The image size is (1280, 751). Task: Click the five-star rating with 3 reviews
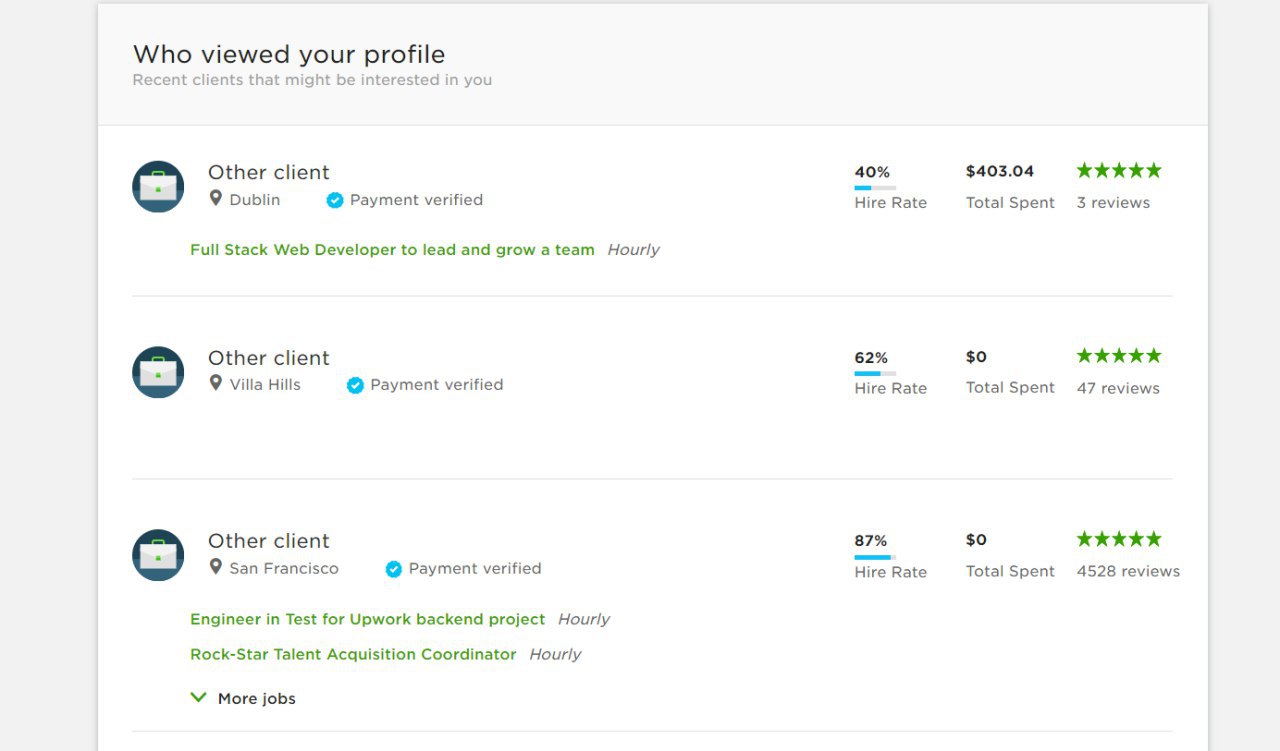coord(1119,171)
